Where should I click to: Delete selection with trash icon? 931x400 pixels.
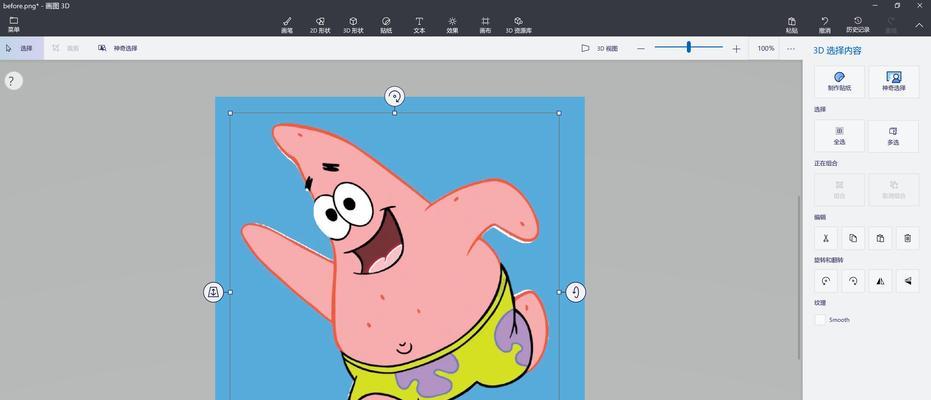click(907, 238)
